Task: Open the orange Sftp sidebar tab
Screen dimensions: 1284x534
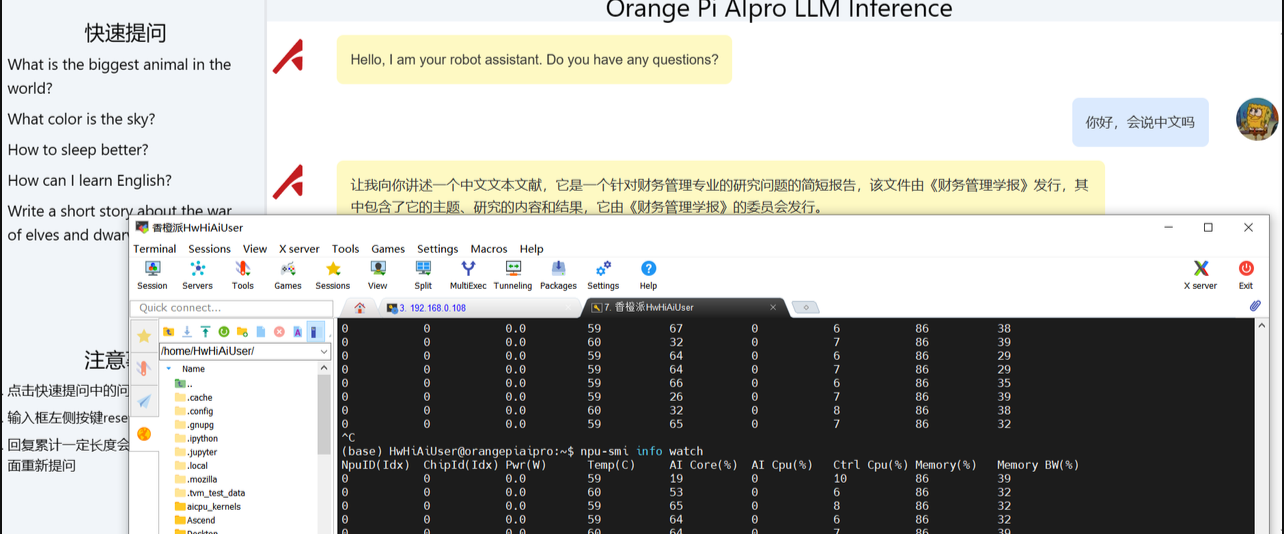Action: point(144,434)
